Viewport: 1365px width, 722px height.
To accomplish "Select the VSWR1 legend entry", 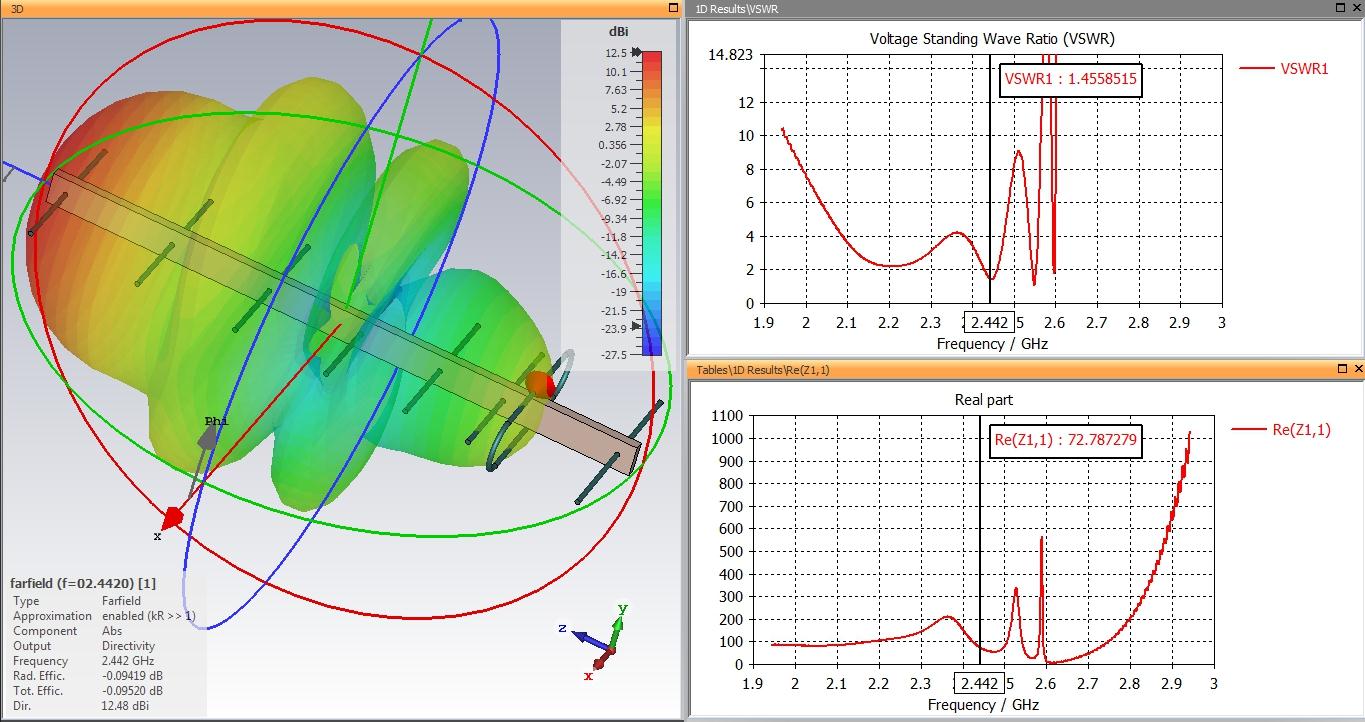I will 1284,69.
